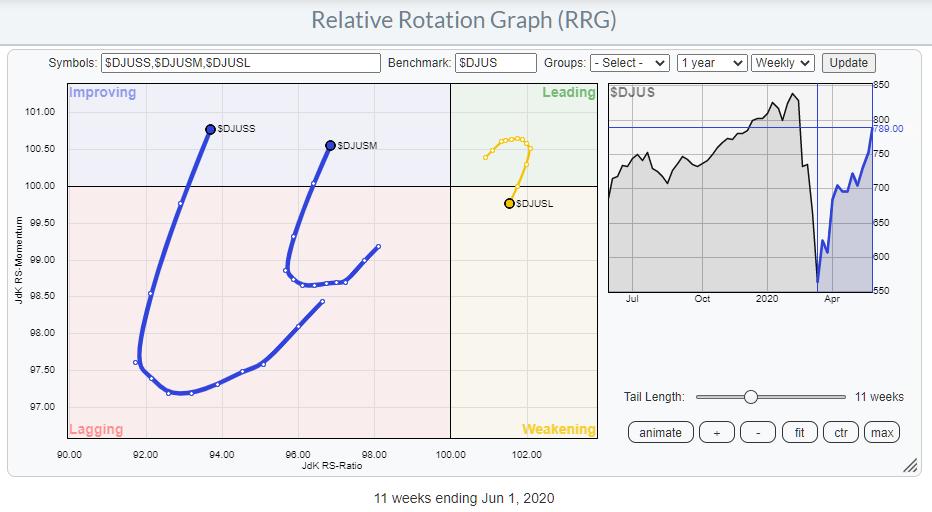Click the Tail Length slider handle

click(x=750, y=397)
